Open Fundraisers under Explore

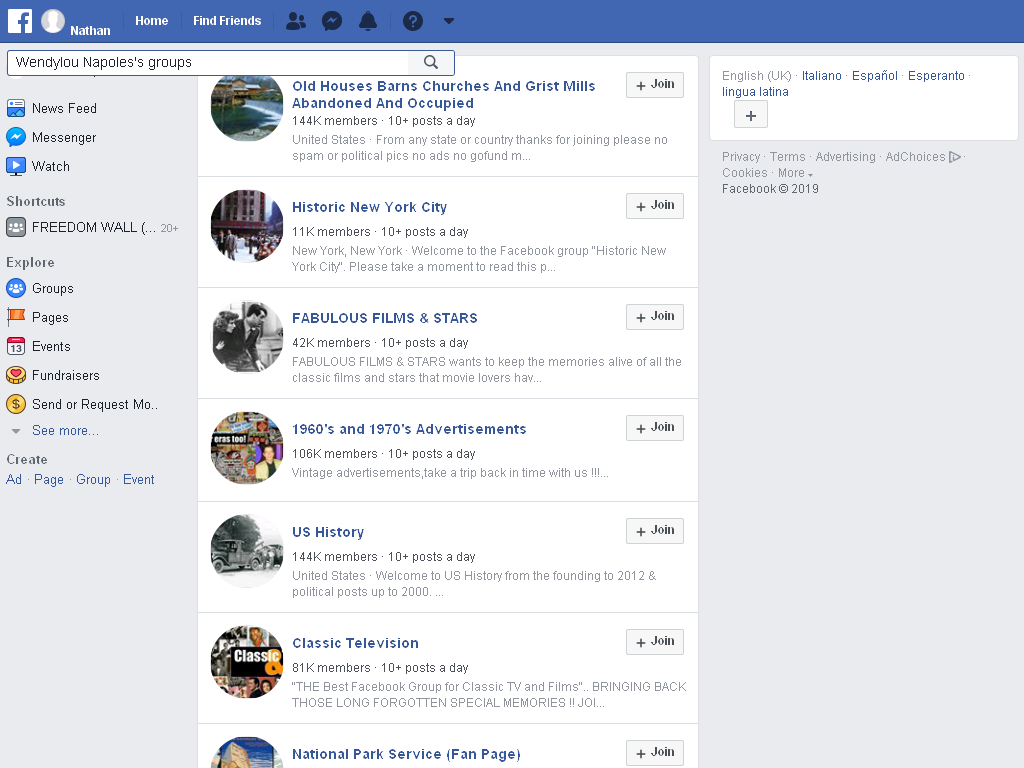[x=66, y=376]
